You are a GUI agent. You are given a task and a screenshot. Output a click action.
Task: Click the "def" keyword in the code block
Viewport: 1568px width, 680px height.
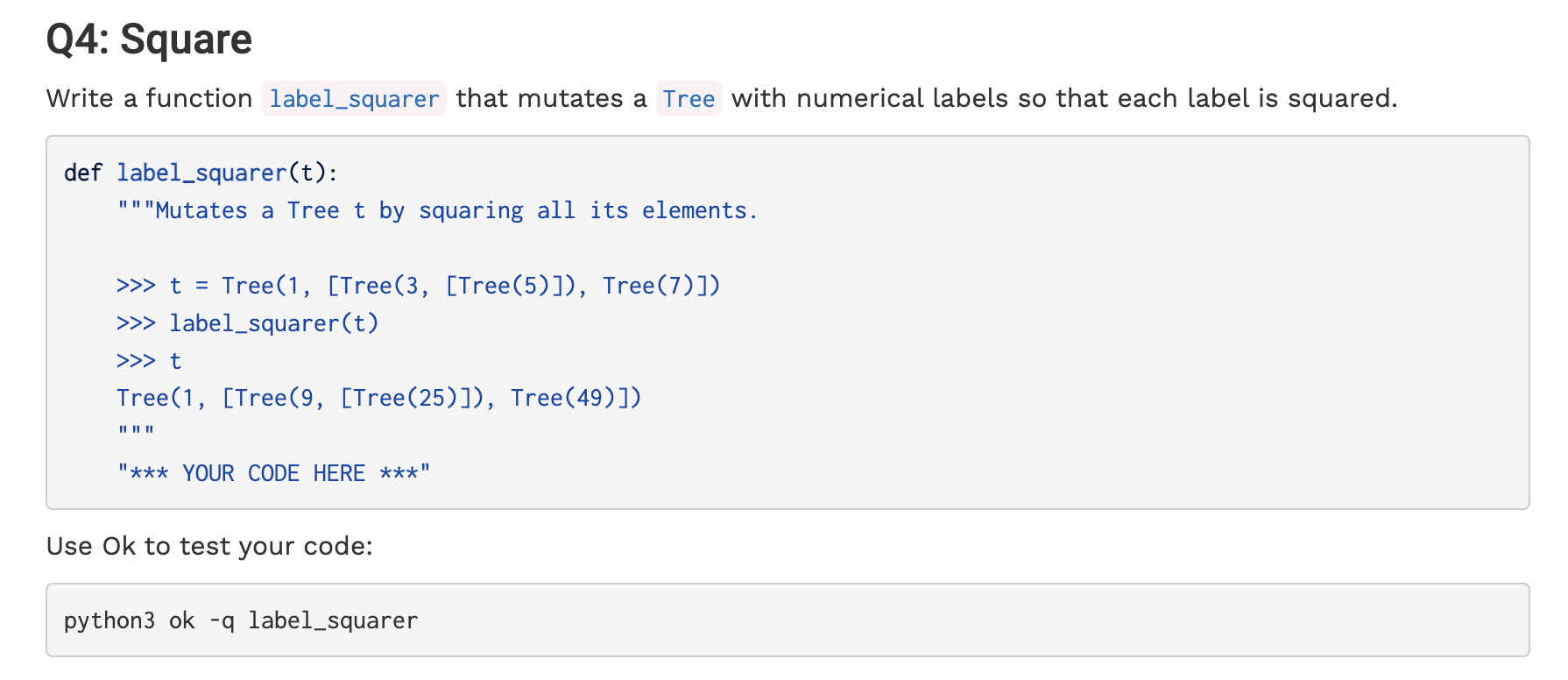coord(83,173)
